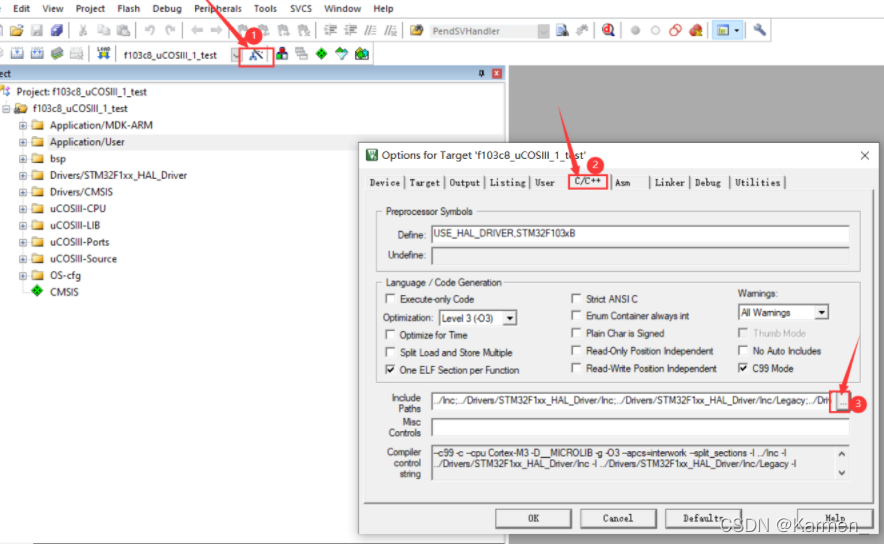Enable Split Load and Store Multiple

[x=390, y=352]
